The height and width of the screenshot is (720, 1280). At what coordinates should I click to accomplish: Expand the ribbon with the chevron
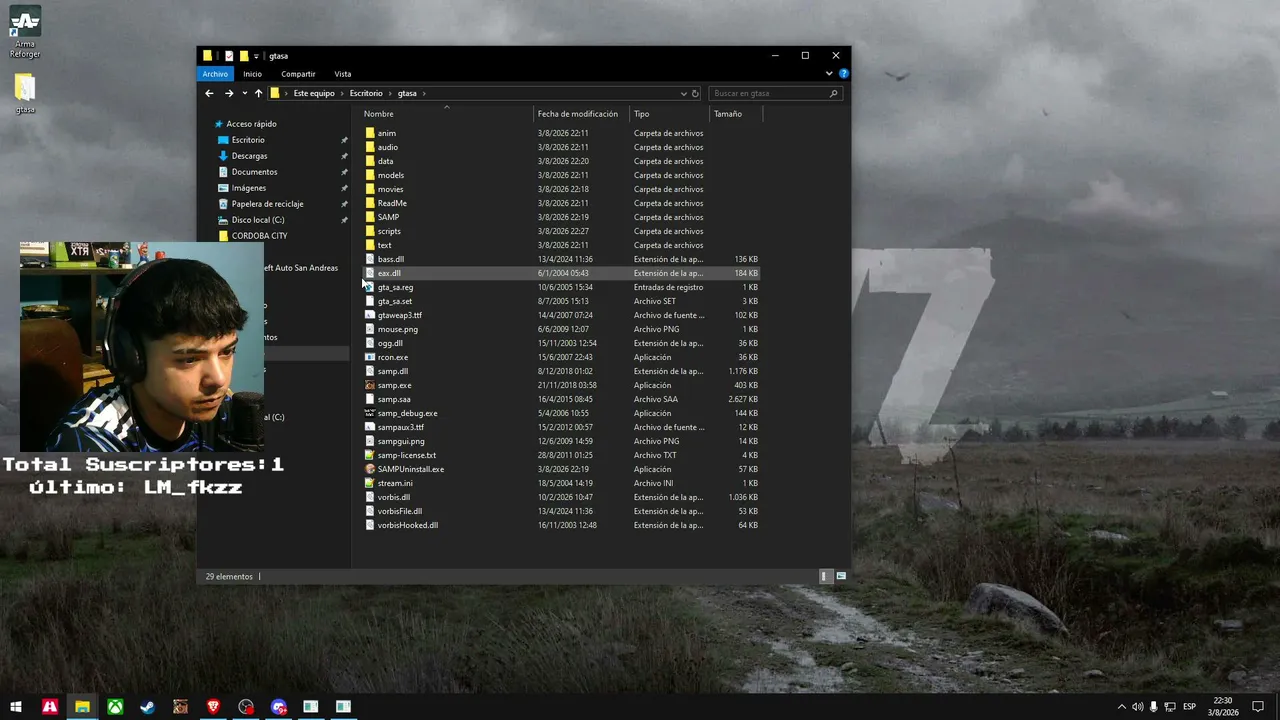point(829,73)
